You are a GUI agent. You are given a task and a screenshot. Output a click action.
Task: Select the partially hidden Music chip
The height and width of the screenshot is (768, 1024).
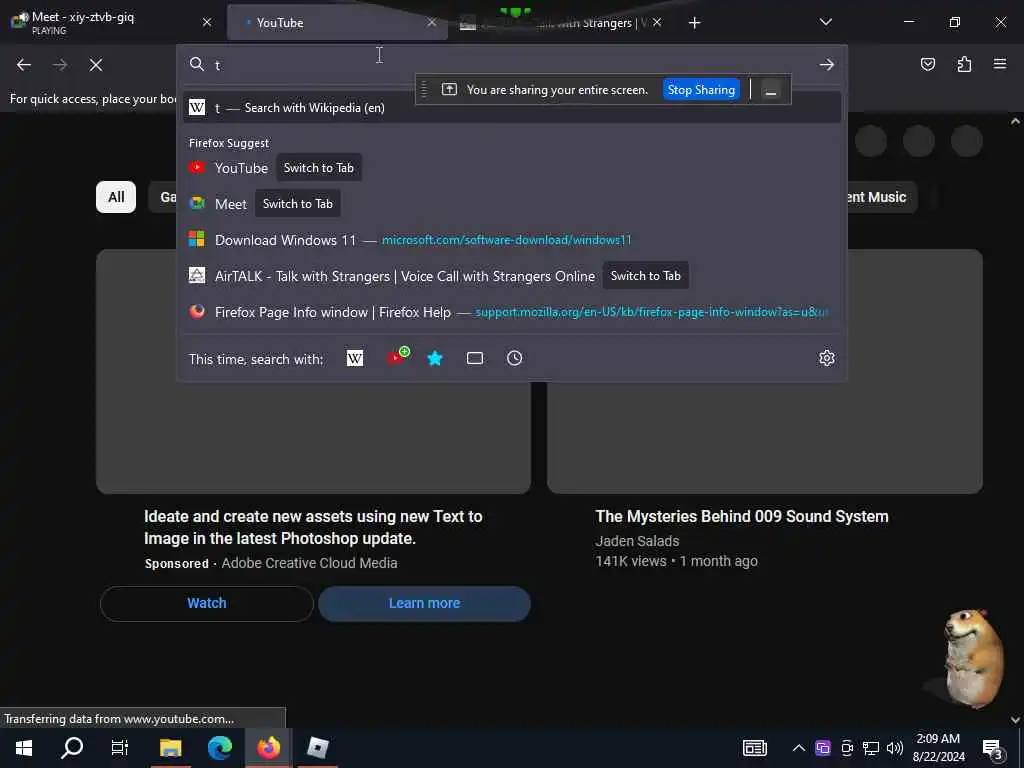[x=882, y=197]
